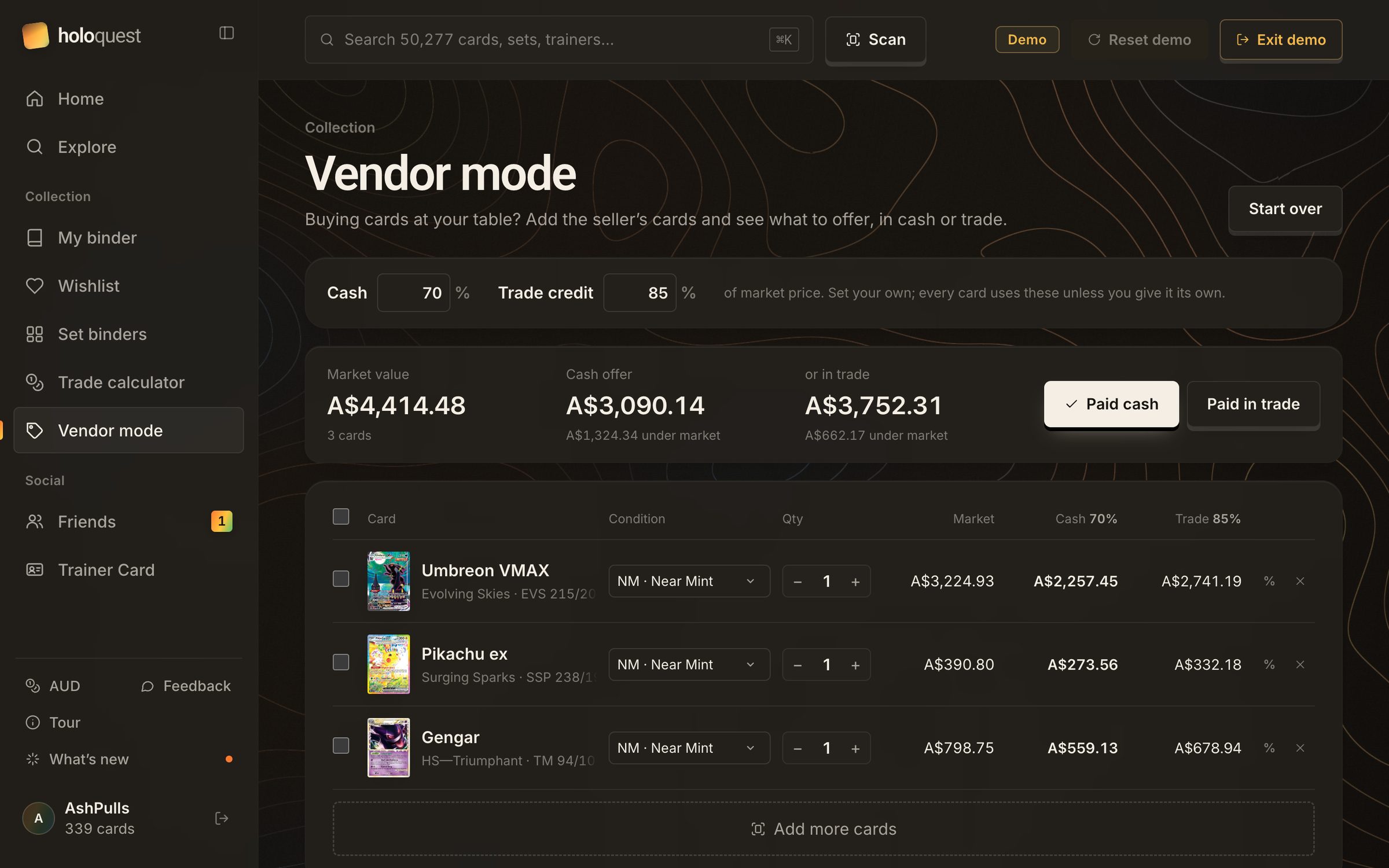The height and width of the screenshot is (868, 1389).
Task: Decrease Umbreon VMAX quantity with minus
Action: [798, 582]
